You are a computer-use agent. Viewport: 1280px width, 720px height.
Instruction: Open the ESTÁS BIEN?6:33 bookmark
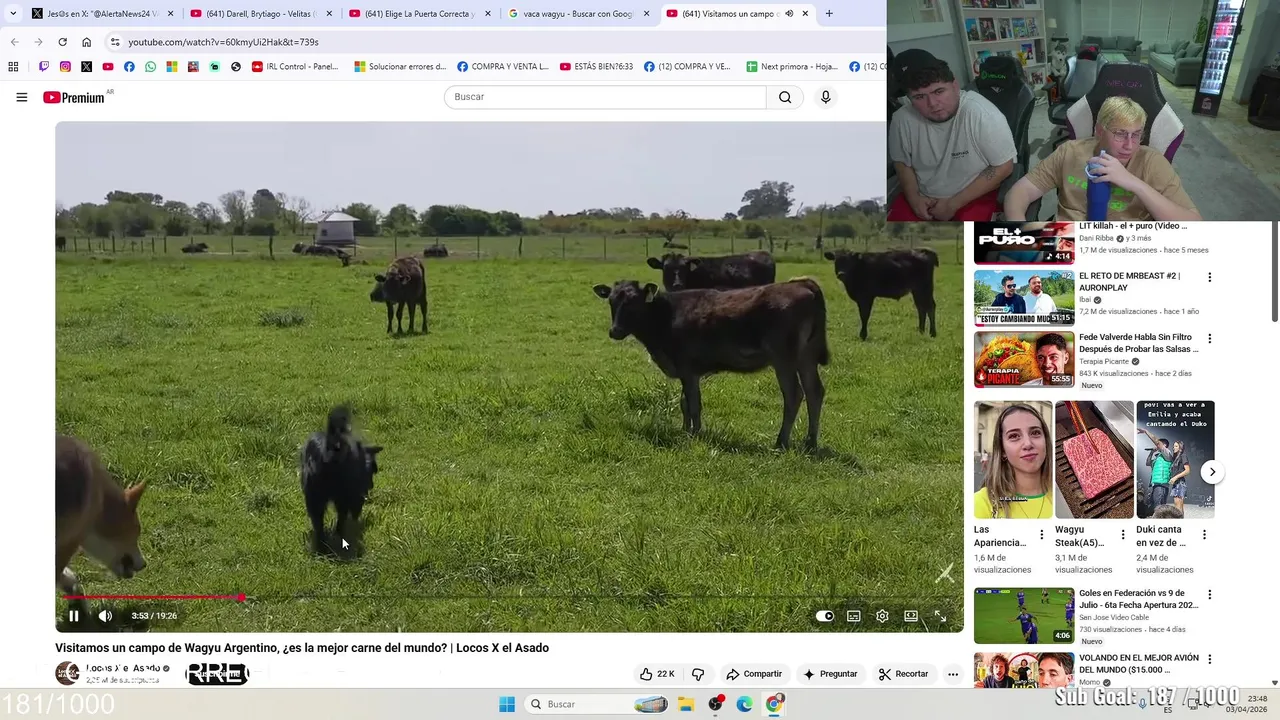(596, 67)
